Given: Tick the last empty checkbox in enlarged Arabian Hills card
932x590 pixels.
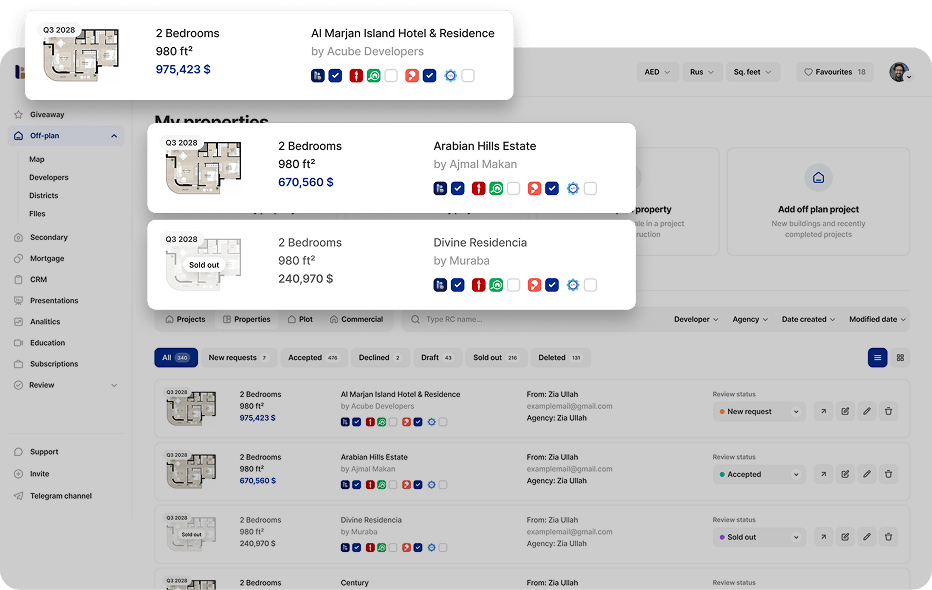Looking at the screenshot, I should (x=590, y=188).
